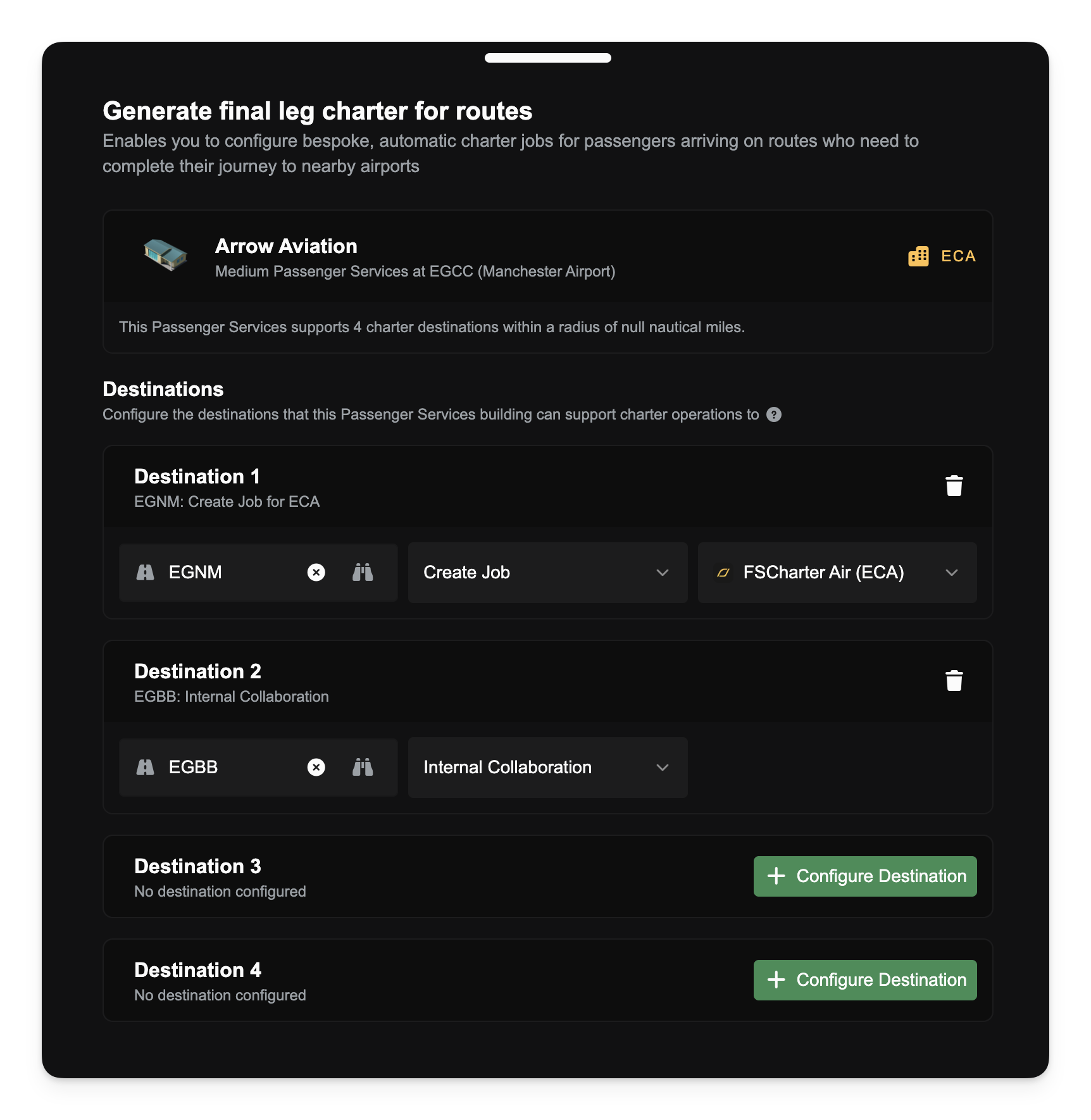Image resolution: width=1091 pixels, height=1120 pixels.
Task: Click the EGNM airport input field
Action: click(231, 573)
